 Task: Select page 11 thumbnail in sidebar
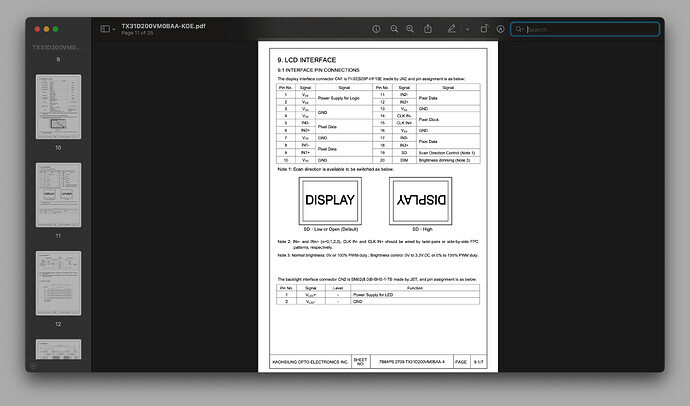[x=58, y=193]
